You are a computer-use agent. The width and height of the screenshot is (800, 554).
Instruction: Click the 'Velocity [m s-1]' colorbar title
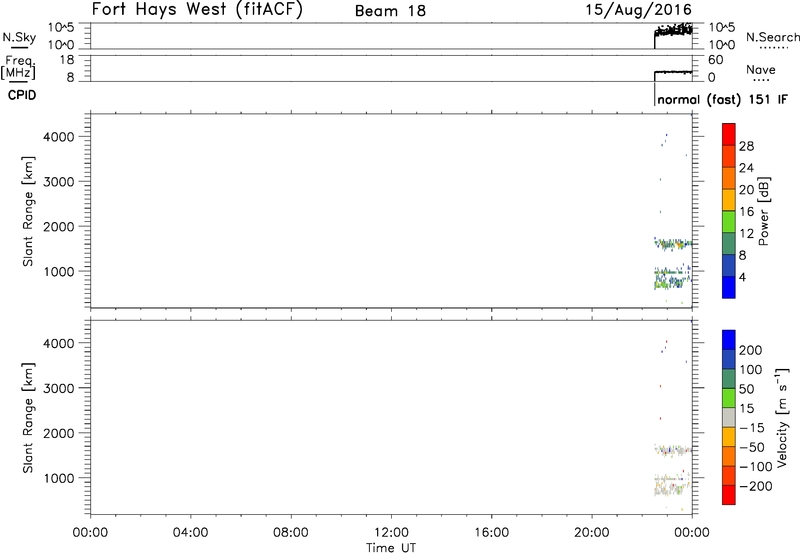coord(782,418)
